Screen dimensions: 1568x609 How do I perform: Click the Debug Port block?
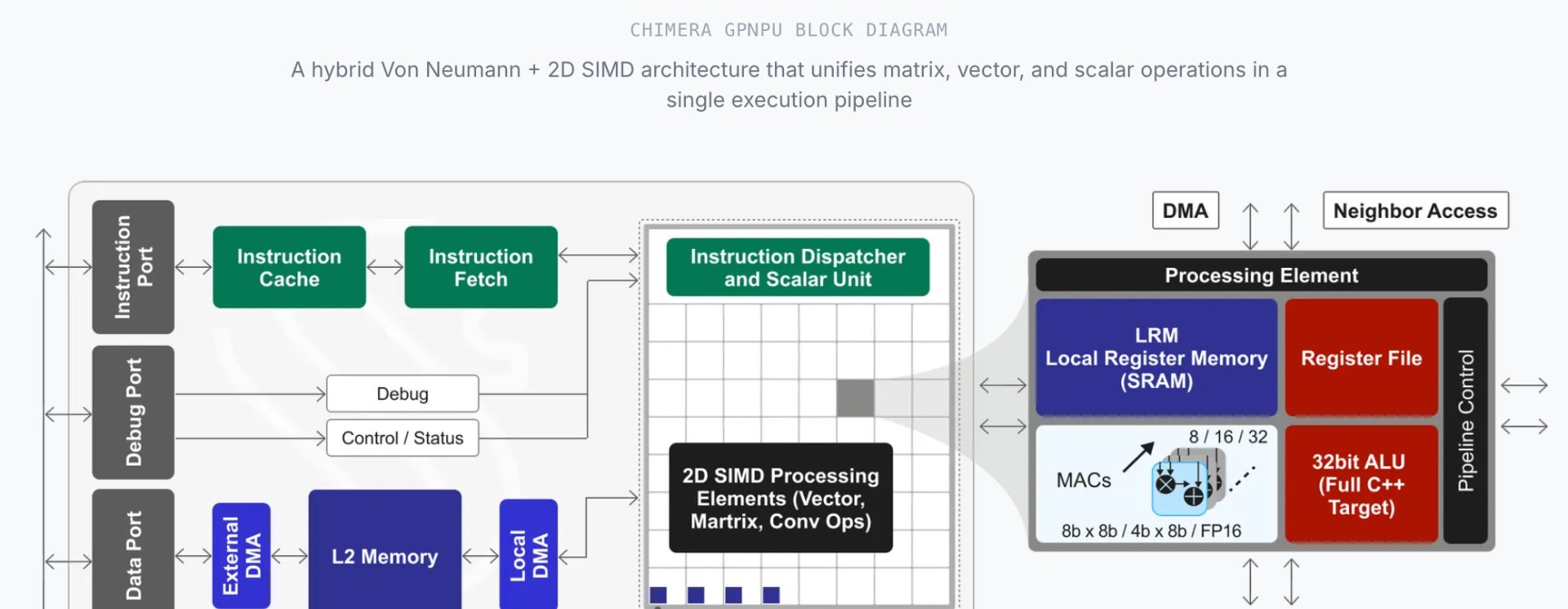[133, 412]
